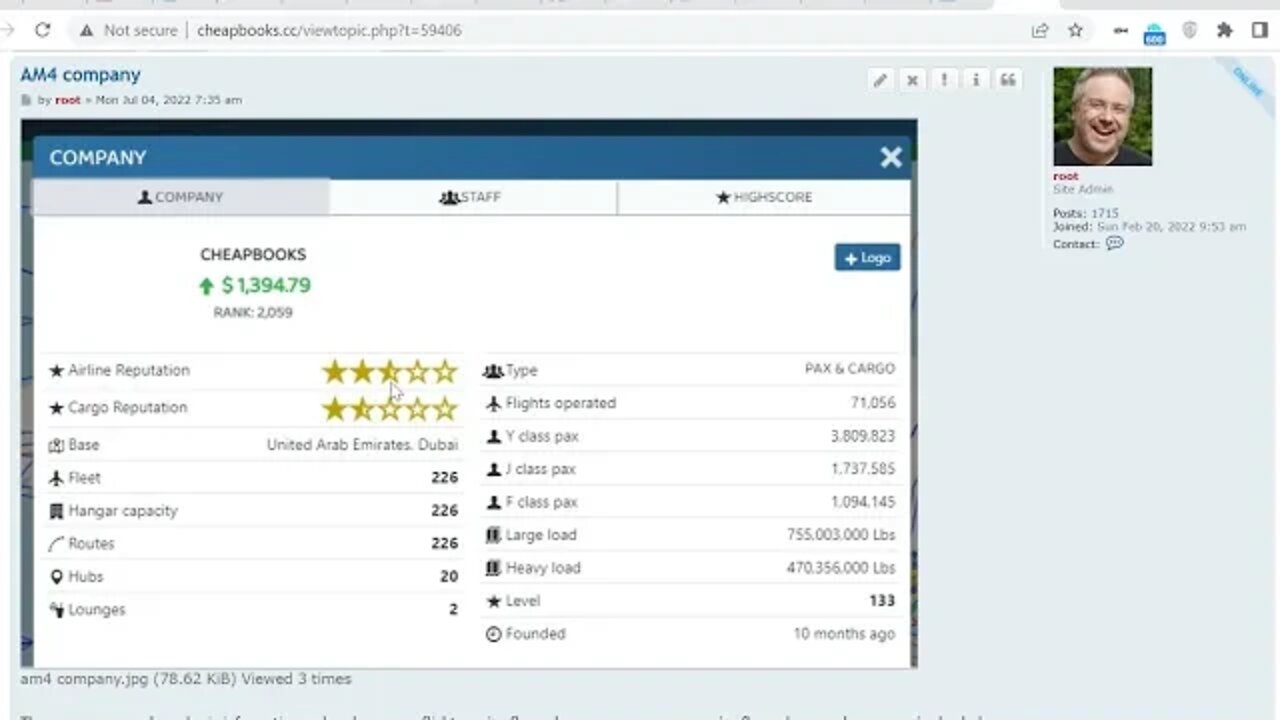Edit the post with the pencil icon
Viewport: 1280px width, 720px height.
pos(880,80)
